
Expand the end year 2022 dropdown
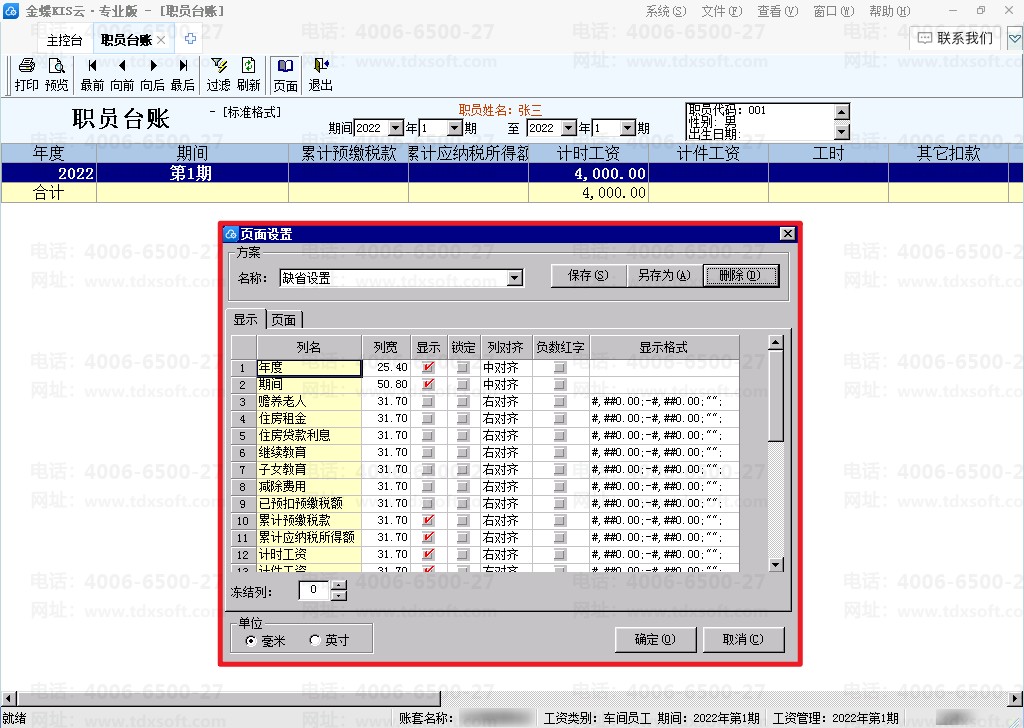coord(569,128)
